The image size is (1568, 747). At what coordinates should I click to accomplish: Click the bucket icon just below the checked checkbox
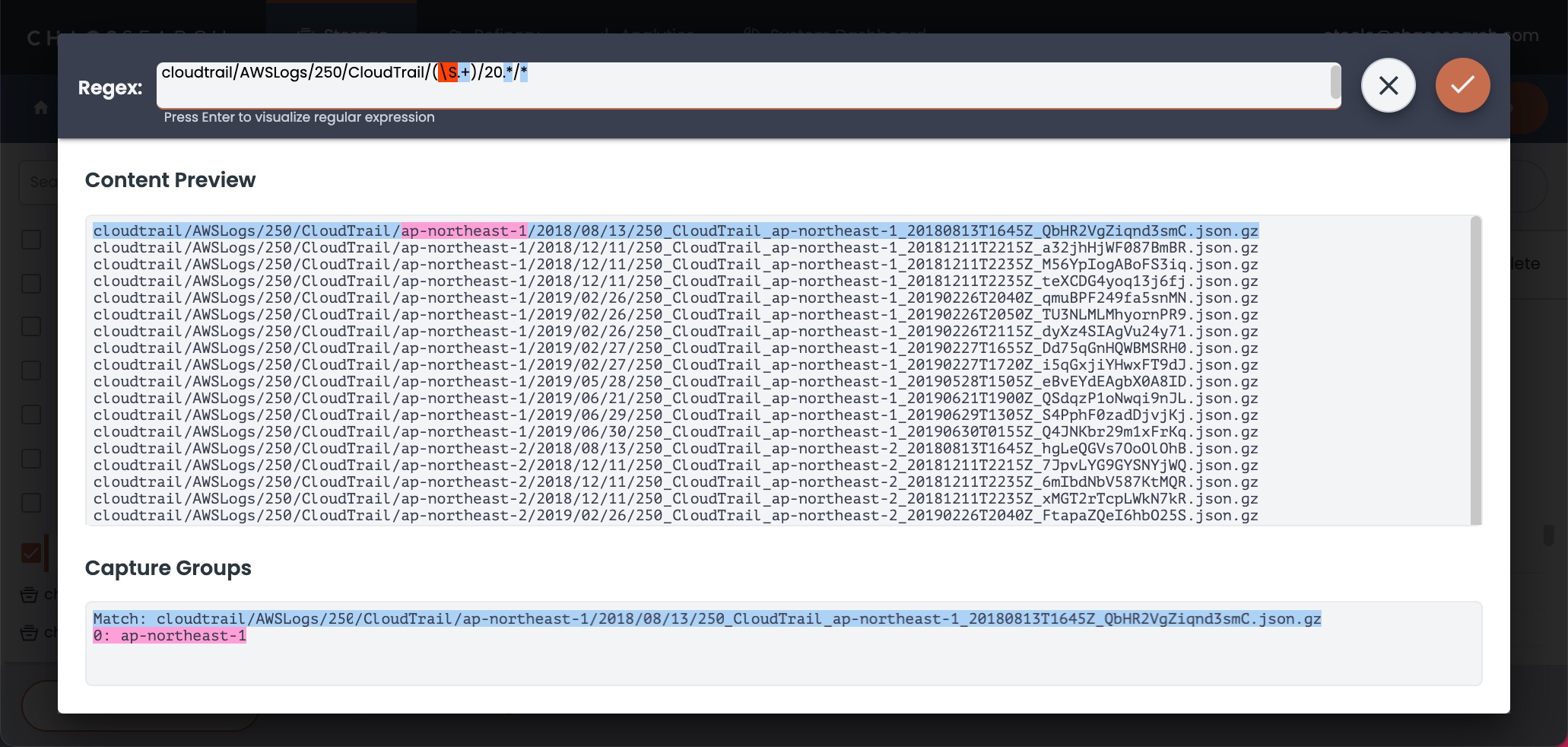click(29, 594)
